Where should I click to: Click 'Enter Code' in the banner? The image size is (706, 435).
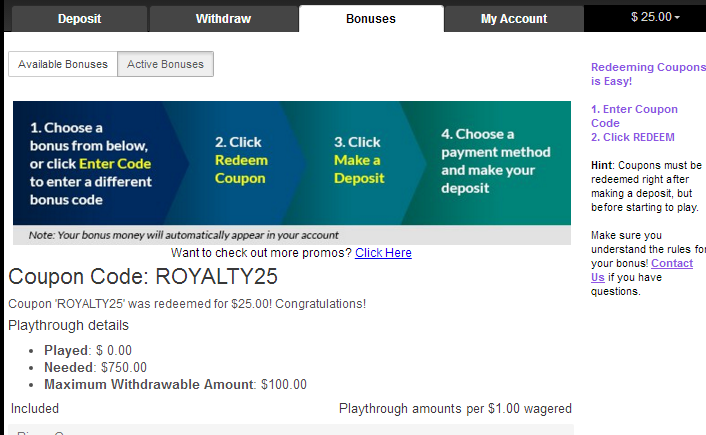115,164
